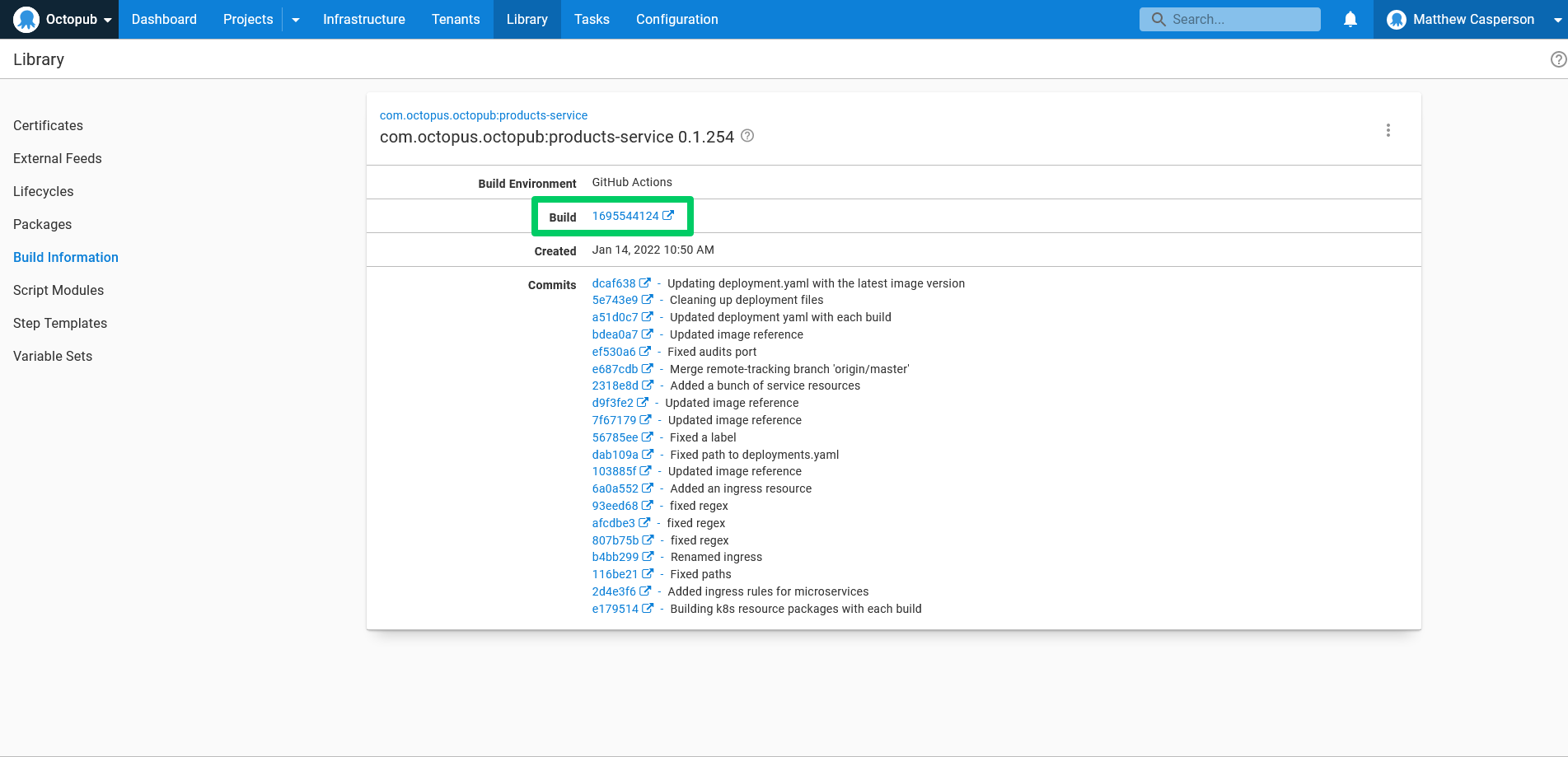Screen dimensions: 1568x757
Task: Open the three-dot overflow menu
Action: coord(1388,130)
